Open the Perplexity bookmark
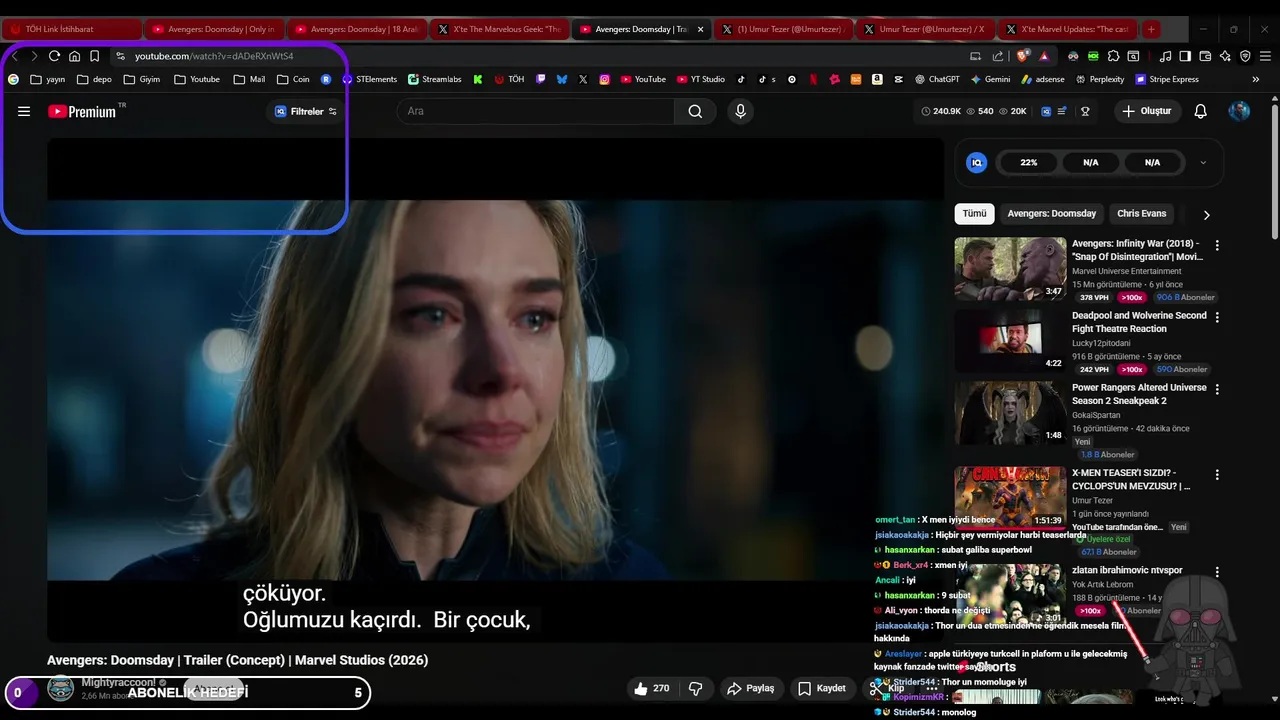The height and width of the screenshot is (720, 1280). (x=1099, y=79)
